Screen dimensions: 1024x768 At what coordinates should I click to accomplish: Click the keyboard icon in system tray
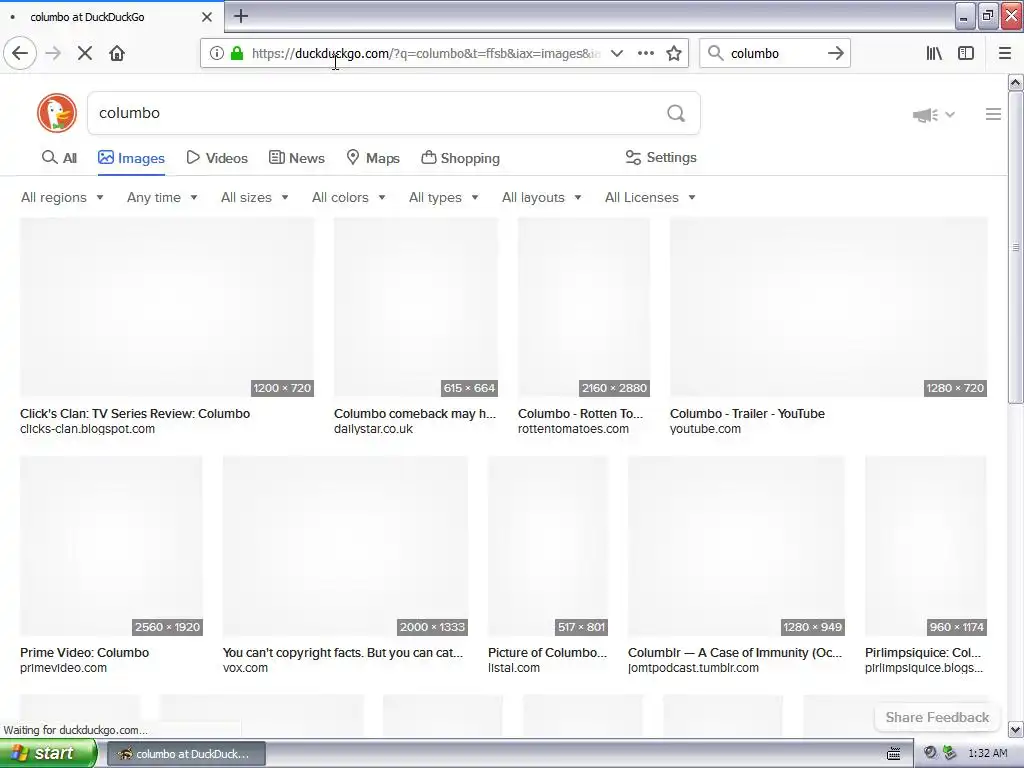[893, 754]
